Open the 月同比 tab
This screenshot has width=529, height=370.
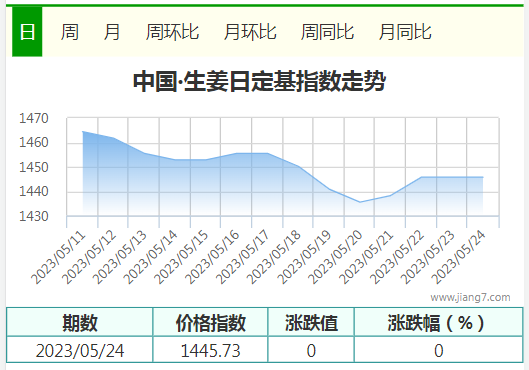pos(405,32)
